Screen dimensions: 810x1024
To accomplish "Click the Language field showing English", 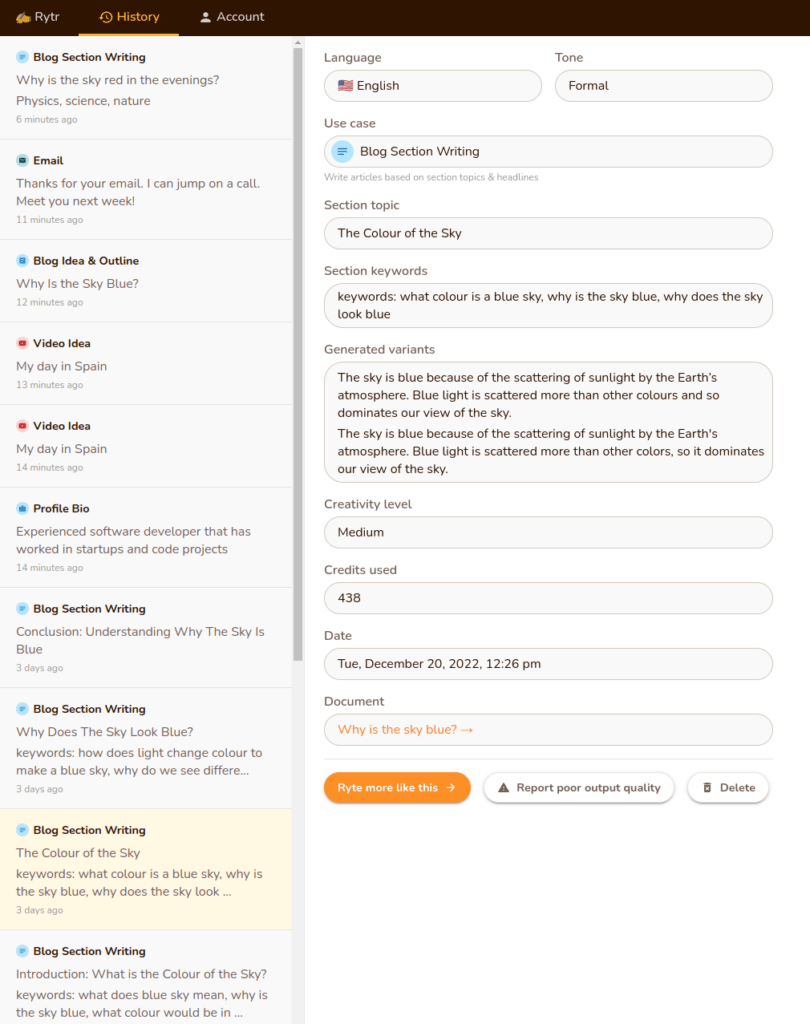I will pos(432,86).
